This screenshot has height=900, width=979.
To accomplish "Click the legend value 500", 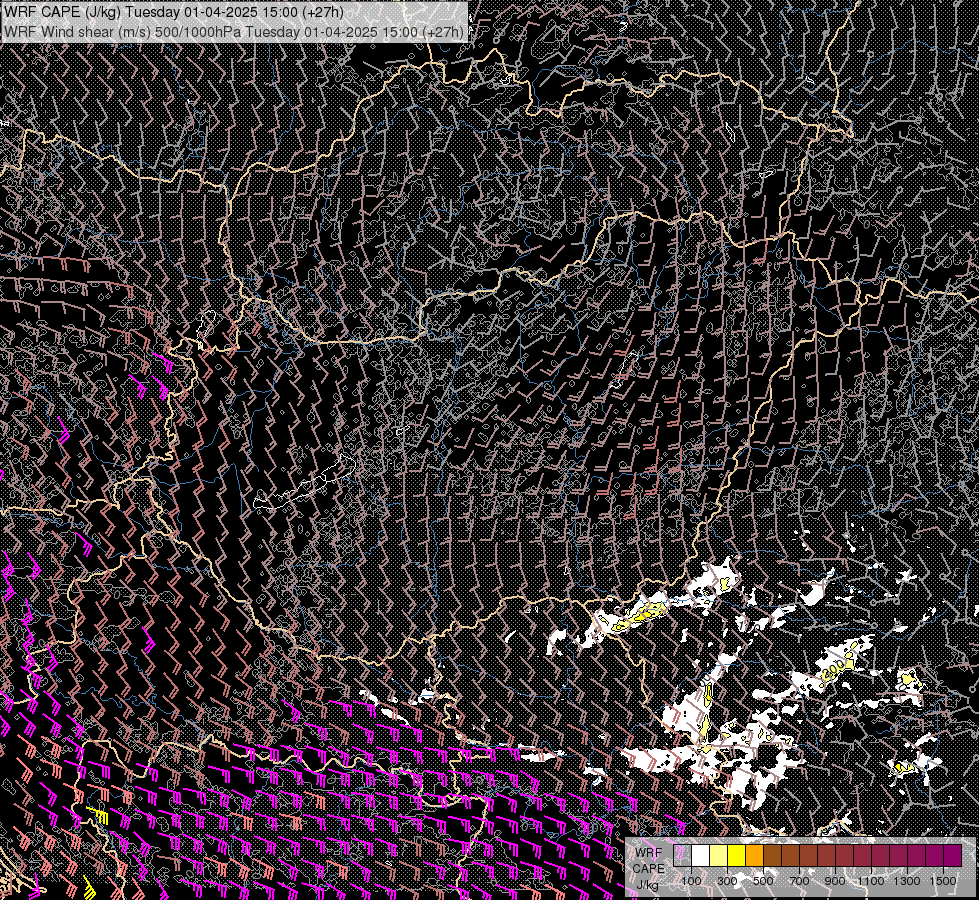I will click(x=763, y=881).
